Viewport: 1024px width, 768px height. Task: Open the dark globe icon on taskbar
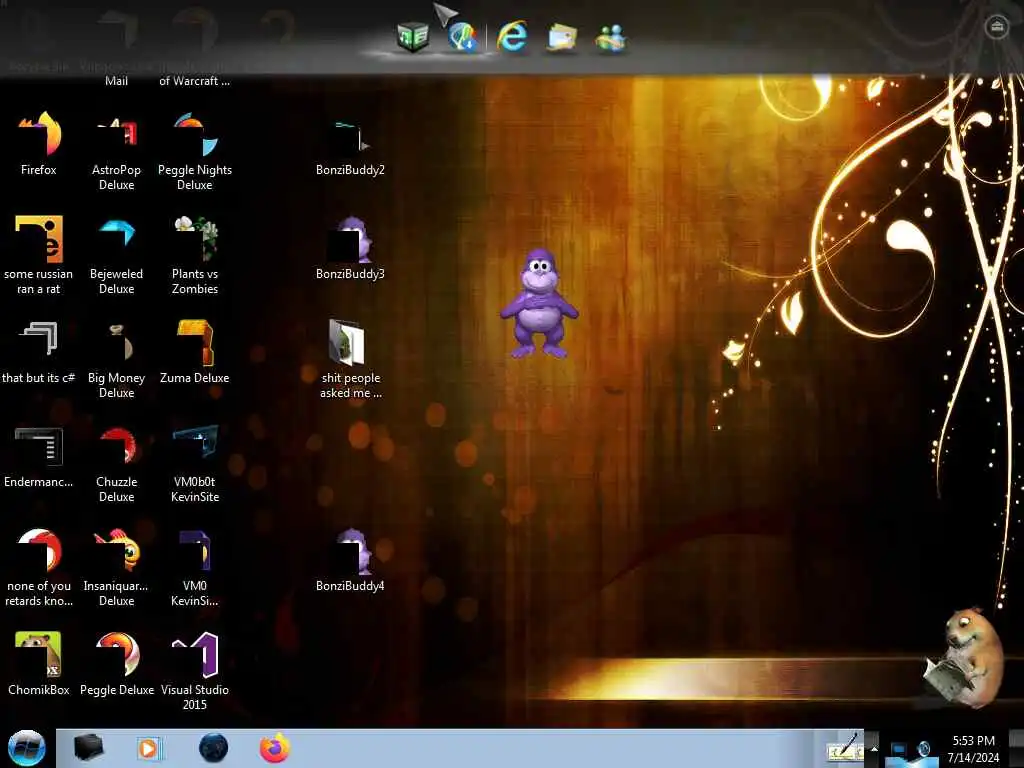tap(214, 748)
